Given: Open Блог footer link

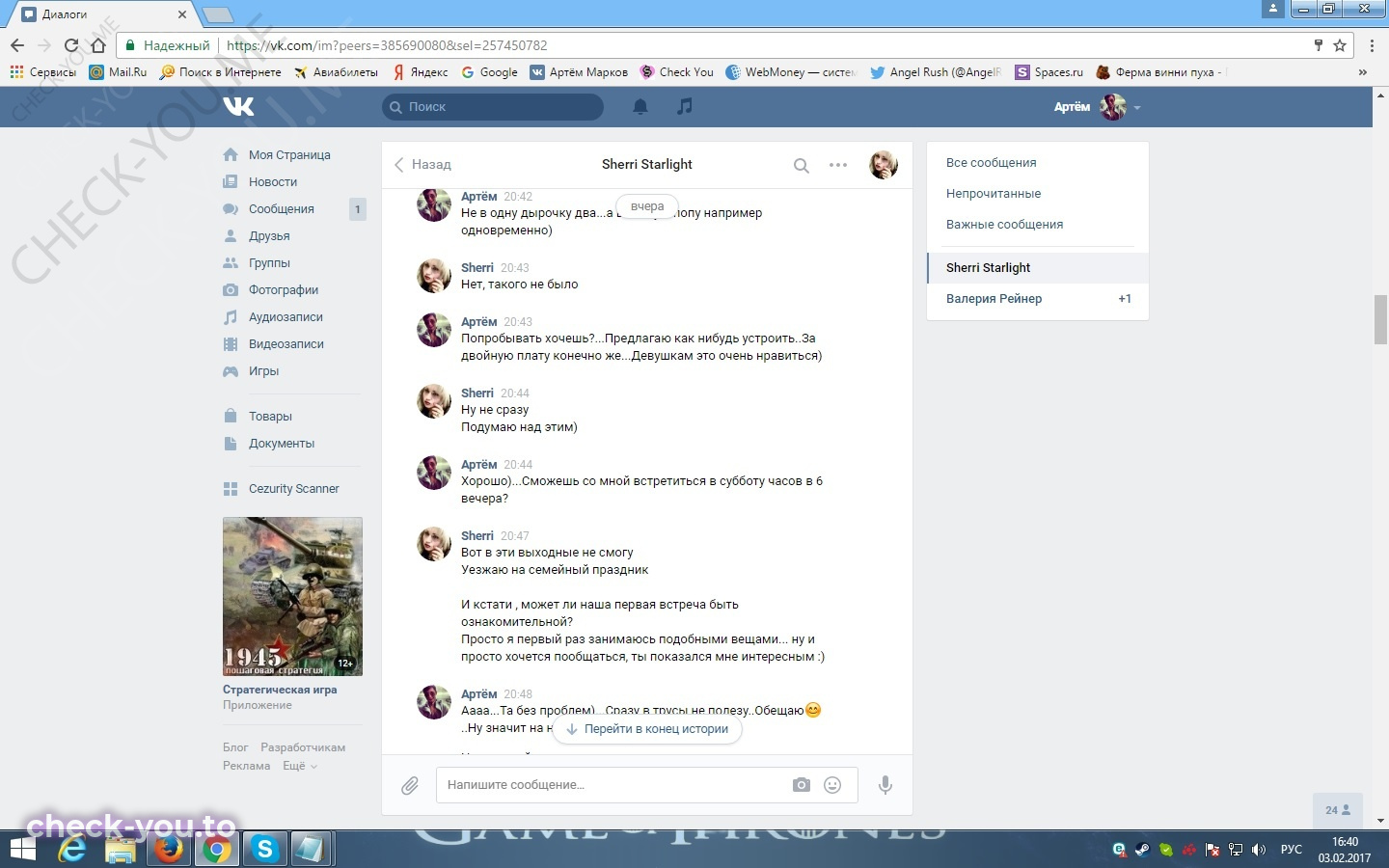Looking at the screenshot, I should click(235, 747).
